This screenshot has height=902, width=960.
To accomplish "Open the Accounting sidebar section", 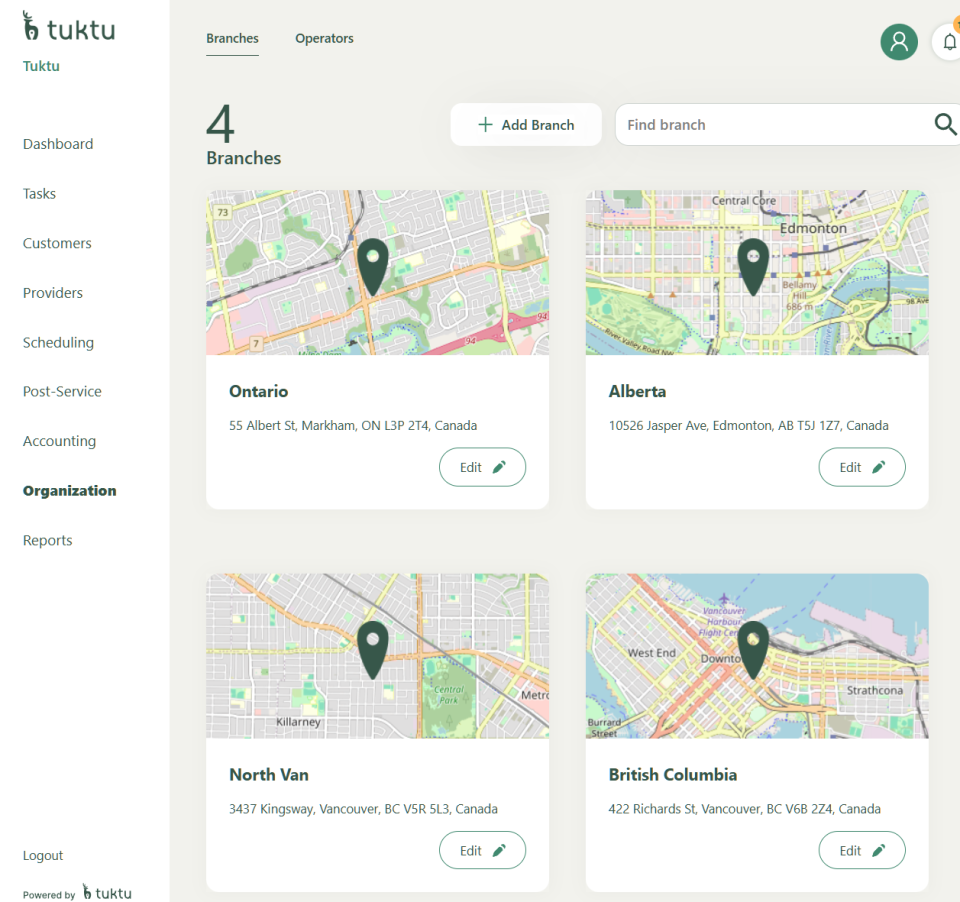I will pos(59,441).
